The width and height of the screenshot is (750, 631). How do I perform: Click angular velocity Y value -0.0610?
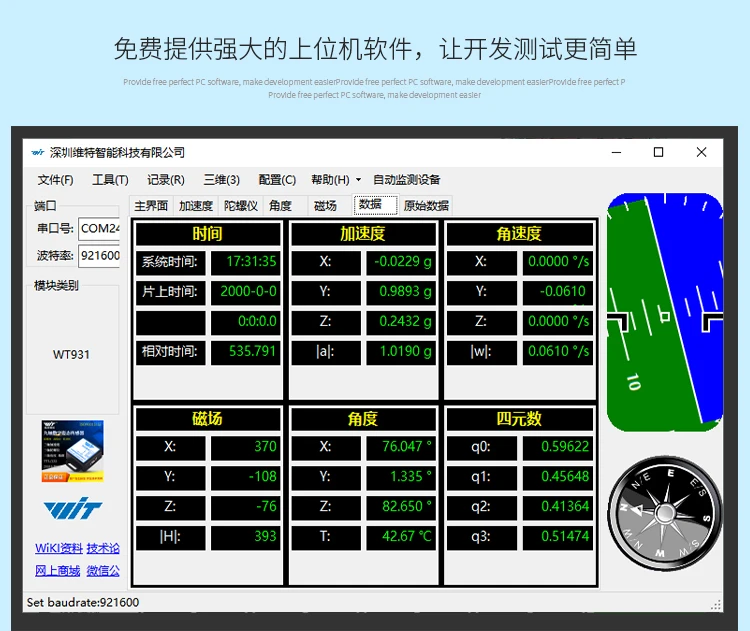click(558, 291)
